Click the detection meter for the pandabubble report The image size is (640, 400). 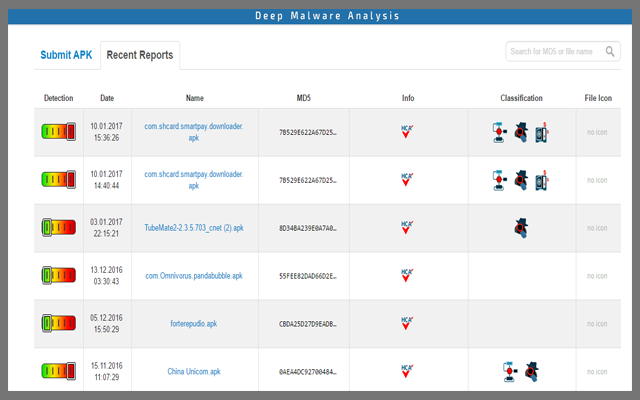58,276
